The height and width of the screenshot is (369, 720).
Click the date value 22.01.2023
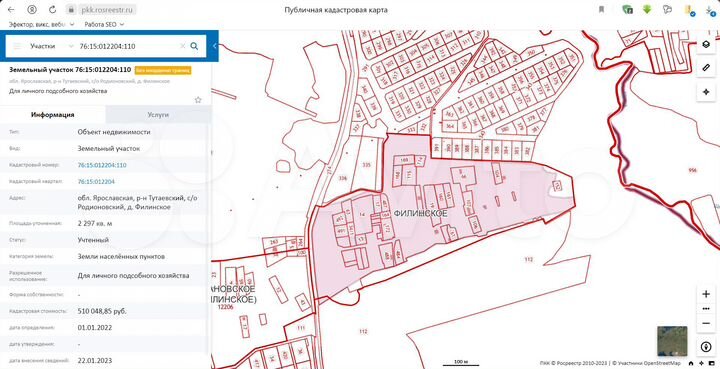point(95,361)
